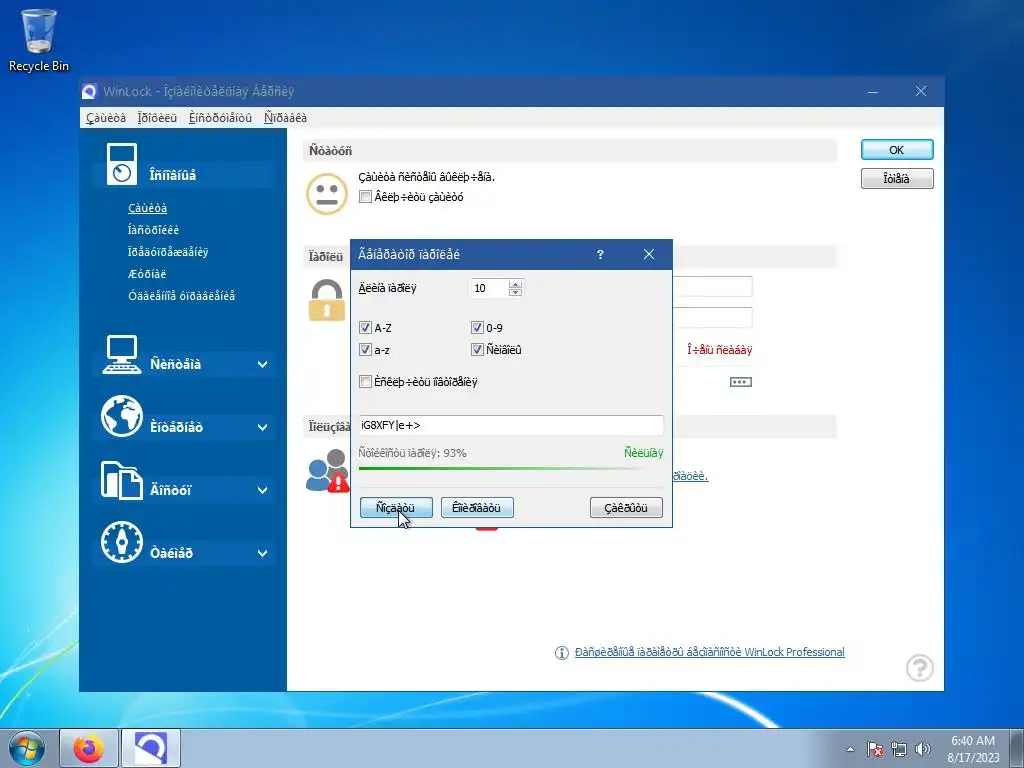This screenshot has height=768, width=1024.
Task: Click the Îòìåíà cancel button
Action: coord(897,178)
